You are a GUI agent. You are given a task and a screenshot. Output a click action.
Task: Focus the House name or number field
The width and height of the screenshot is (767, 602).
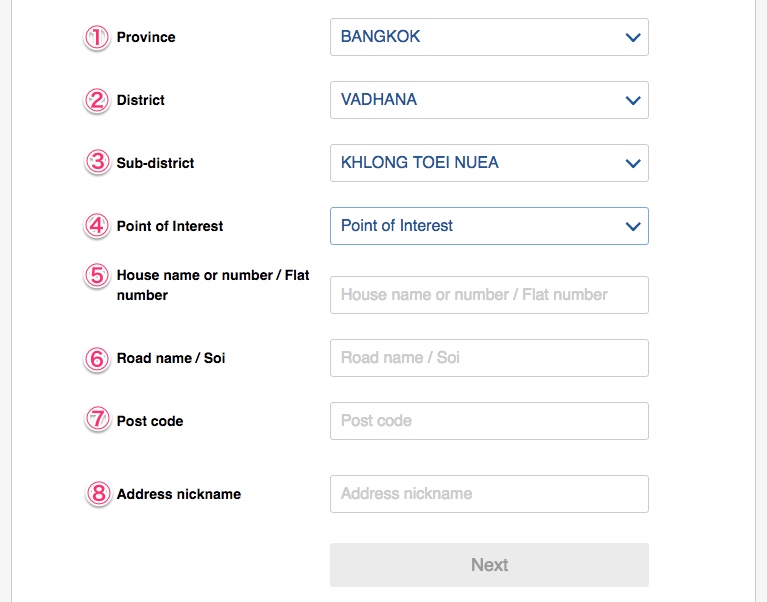pyautogui.click(x=489, y=295)
